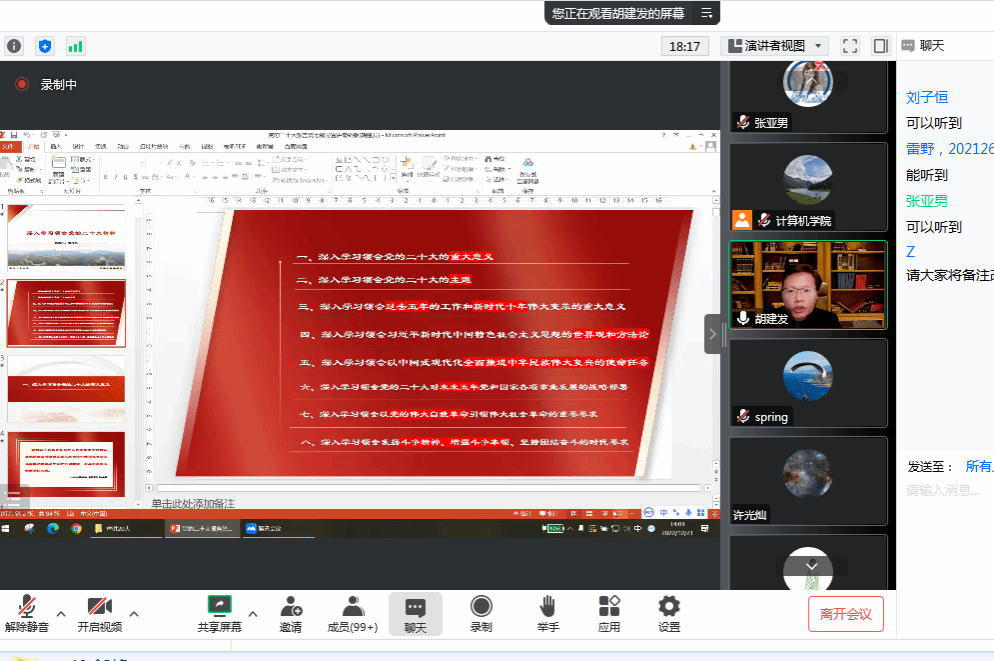Expand the options arrow beside 共享屏幕
Image resolution: width=994 pixels, height=661 pixels.
tap(253, 613)
